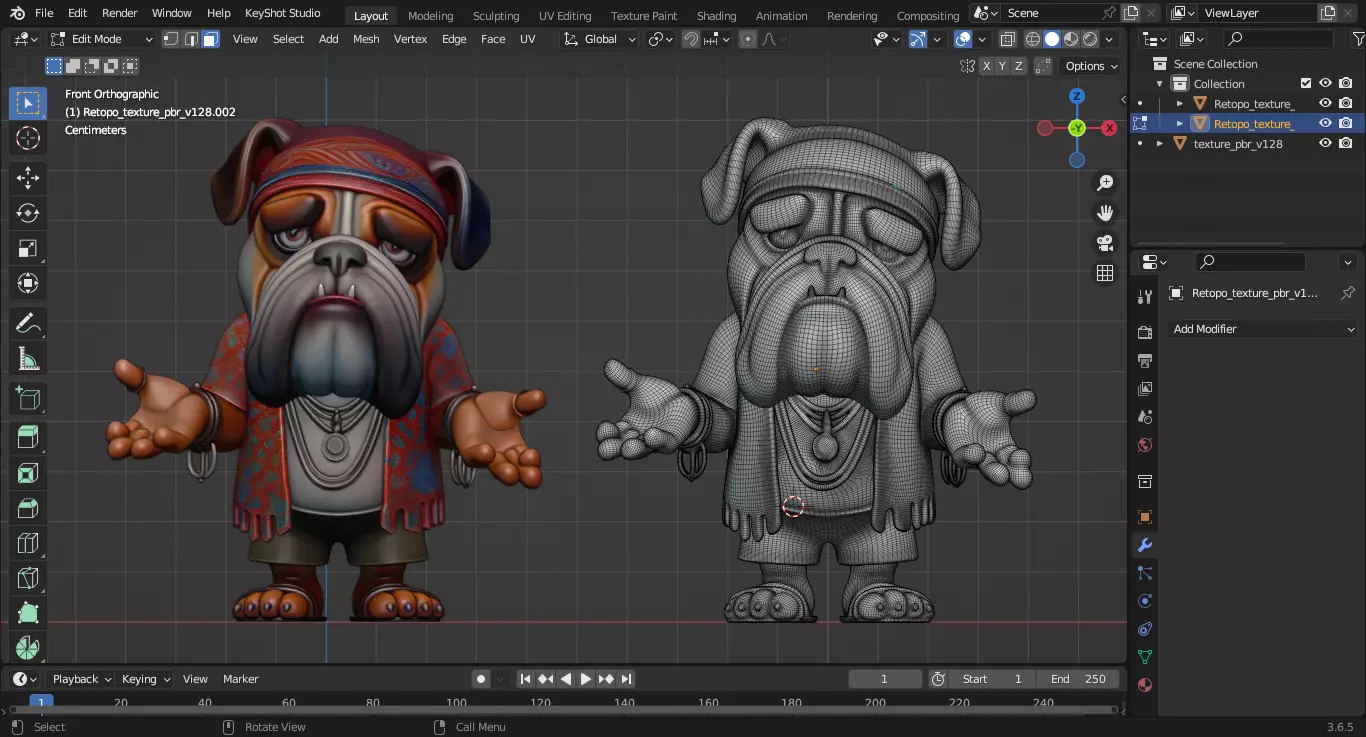
Task: Toggle auto keying record button
Action: tap(481, 679)
